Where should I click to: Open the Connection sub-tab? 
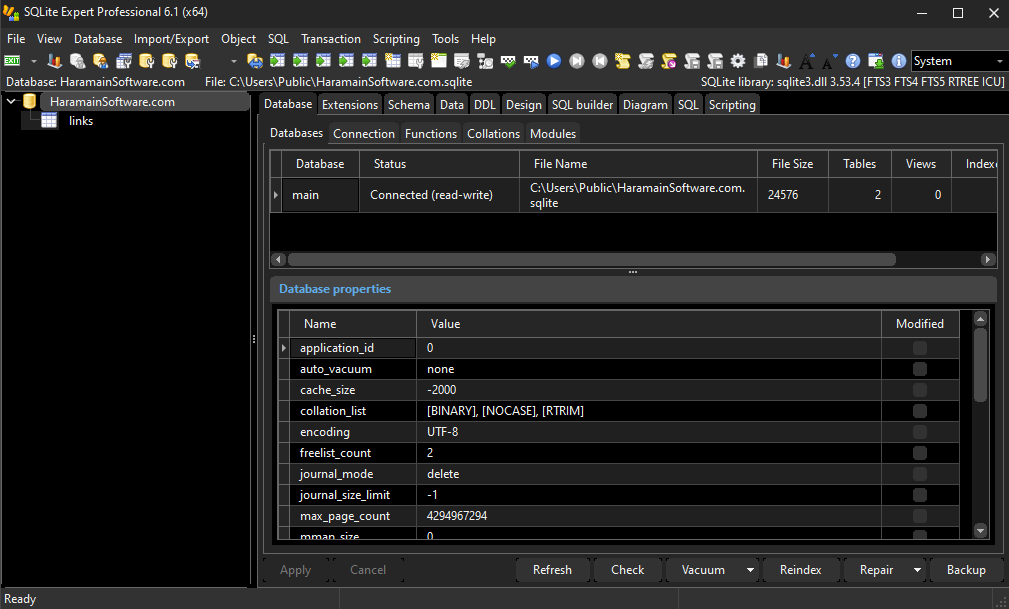[364, 133]
